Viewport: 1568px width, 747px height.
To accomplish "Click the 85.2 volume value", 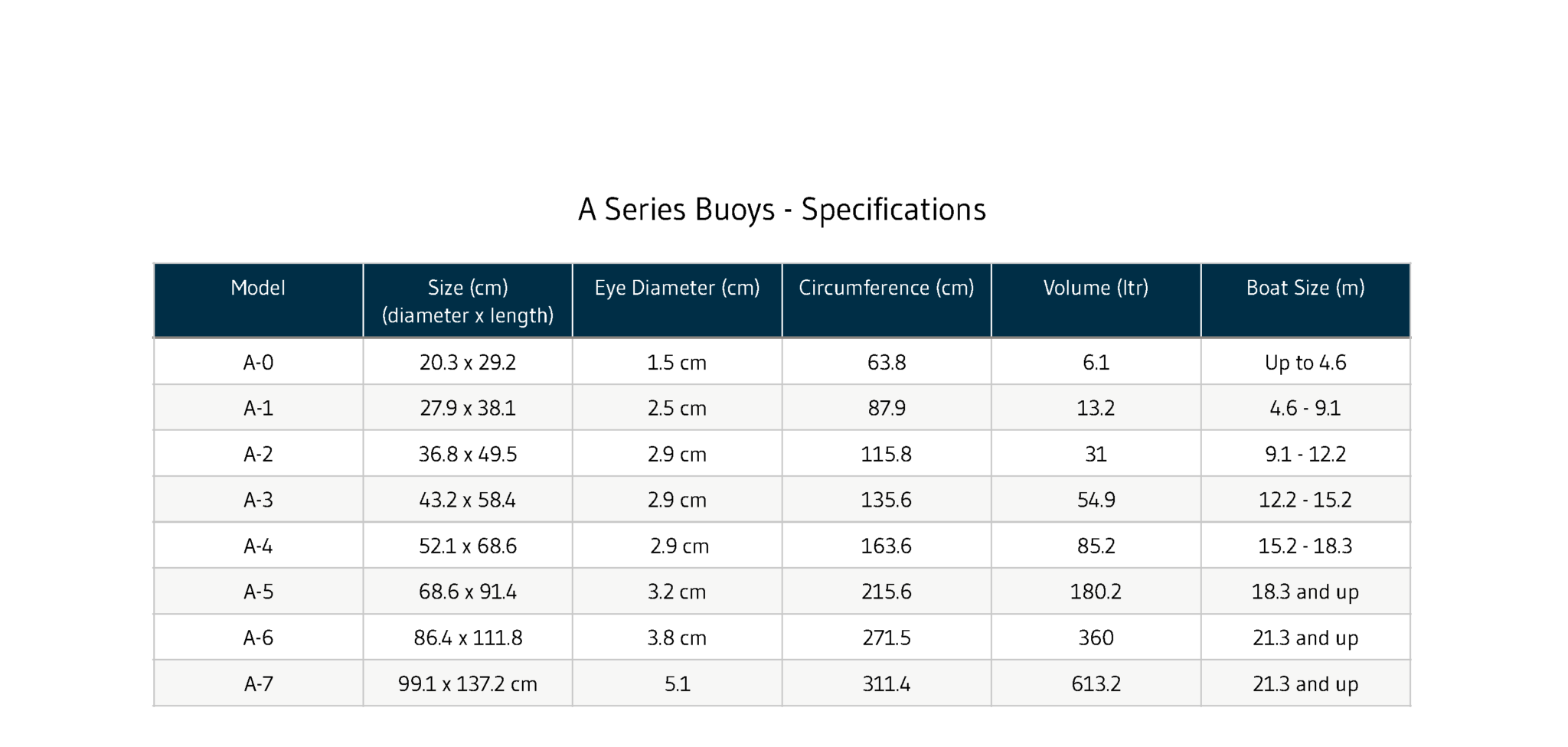I will [x=1096, y=546].
